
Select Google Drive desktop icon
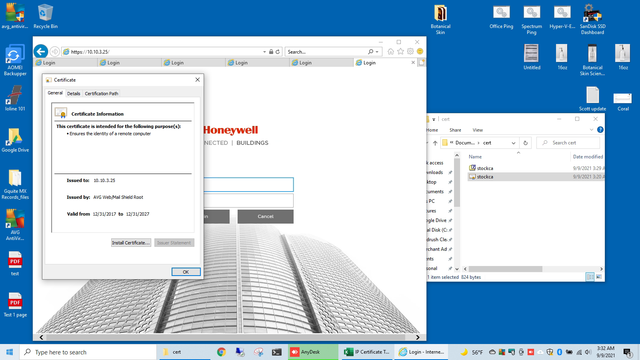pos(15,140)
